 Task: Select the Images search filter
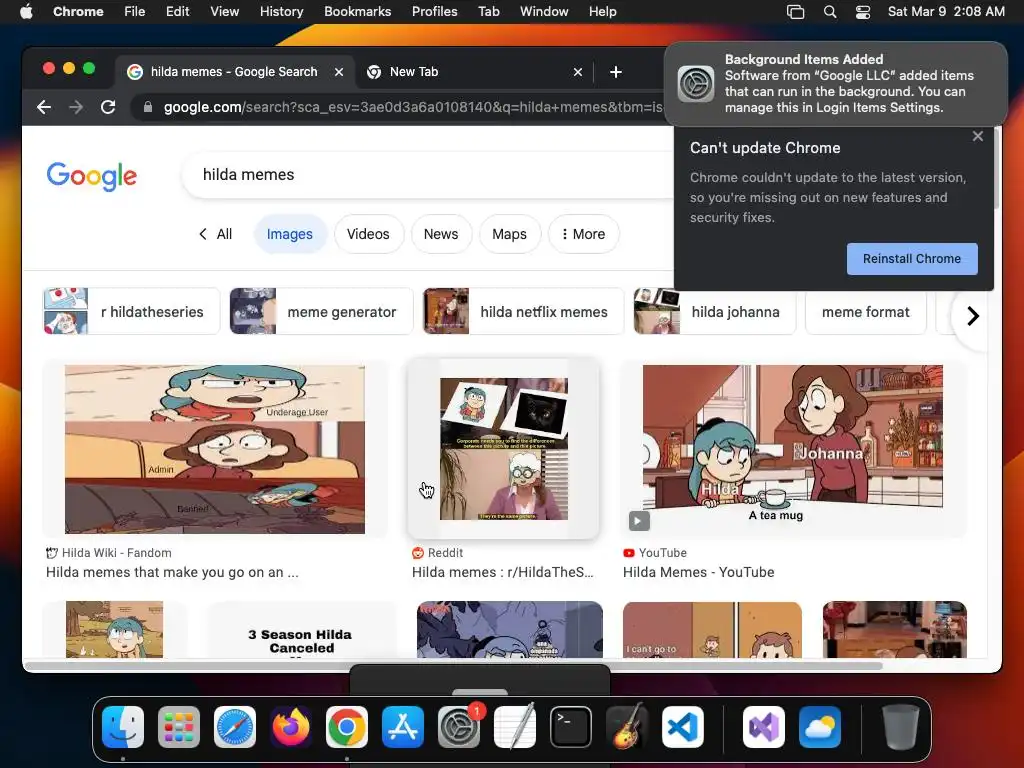point(289,234)
